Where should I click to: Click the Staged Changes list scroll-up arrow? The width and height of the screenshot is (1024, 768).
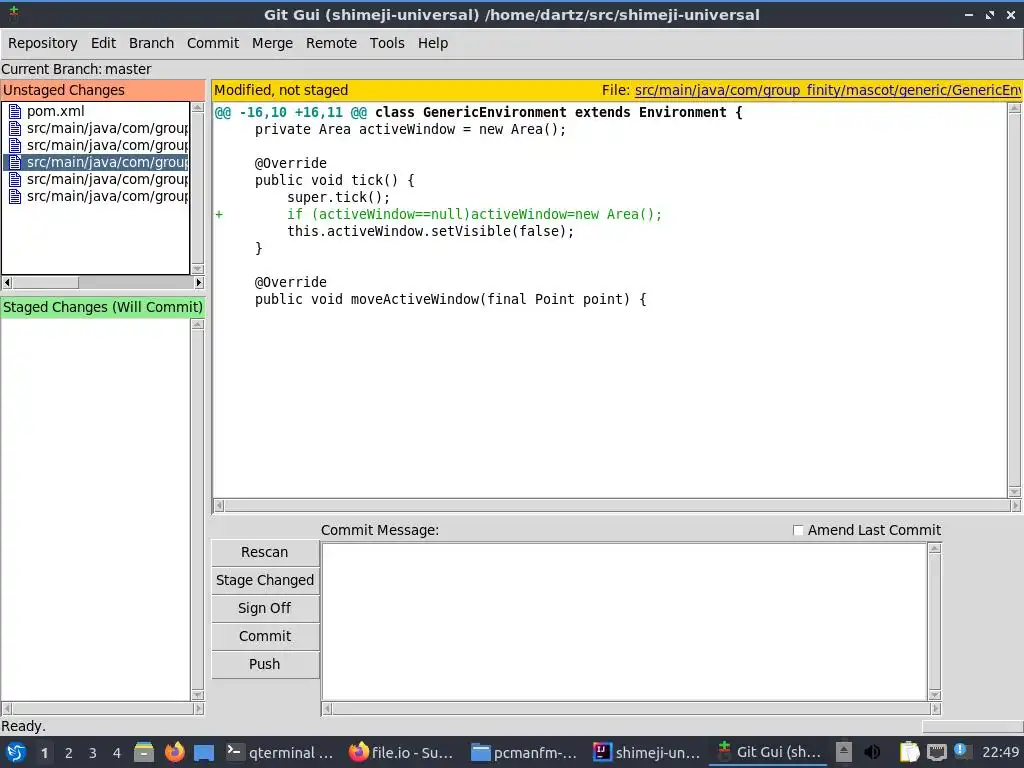point(198,325)
